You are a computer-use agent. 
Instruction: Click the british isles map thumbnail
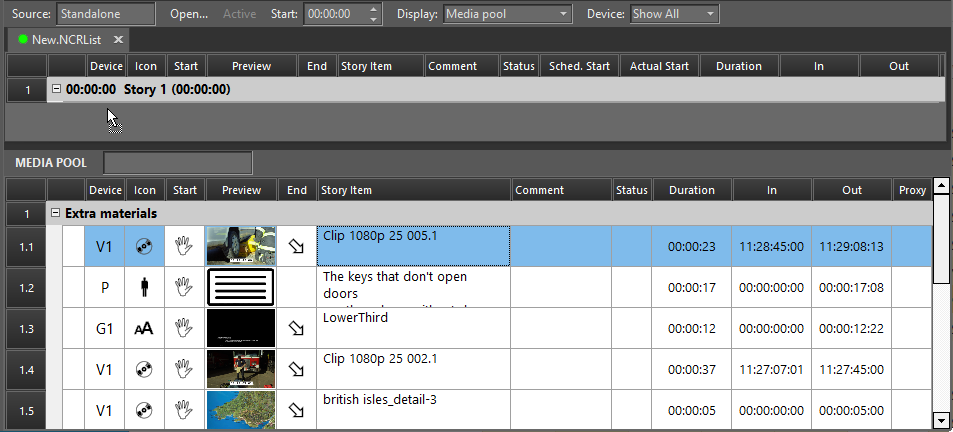(x=240, y=410)
